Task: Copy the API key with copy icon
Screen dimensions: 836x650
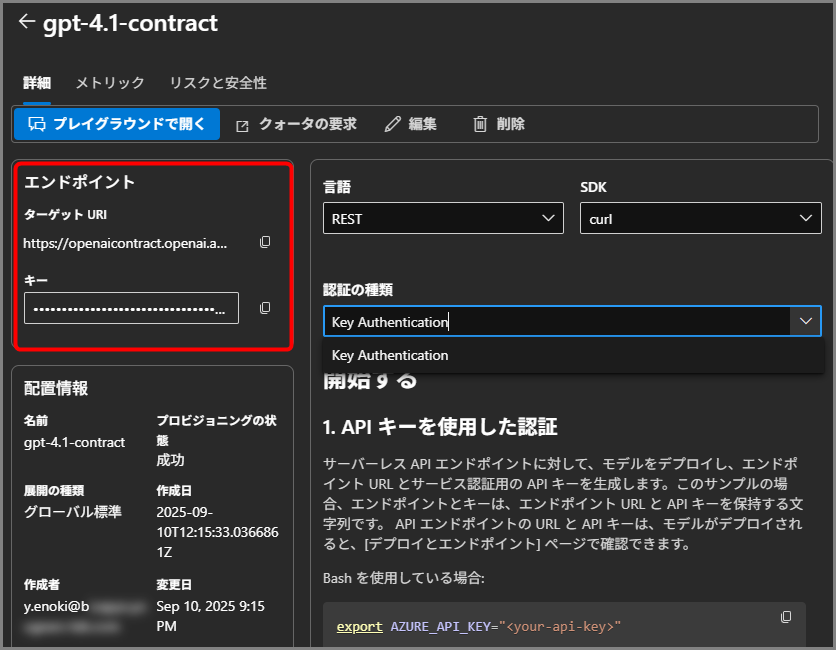Action: (x=265, y=308)
